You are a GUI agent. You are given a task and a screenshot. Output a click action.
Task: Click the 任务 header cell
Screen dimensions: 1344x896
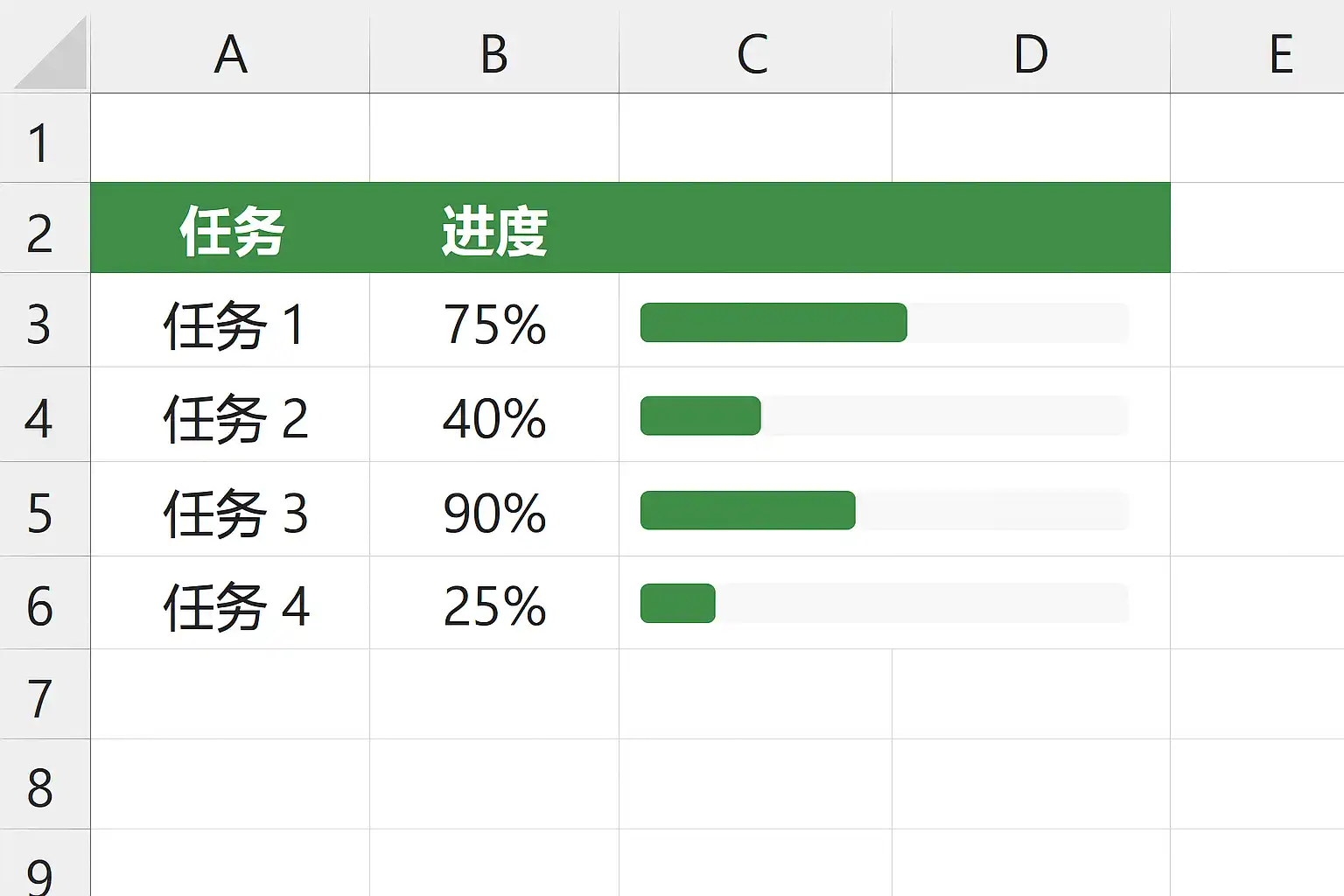coord(231,232)
